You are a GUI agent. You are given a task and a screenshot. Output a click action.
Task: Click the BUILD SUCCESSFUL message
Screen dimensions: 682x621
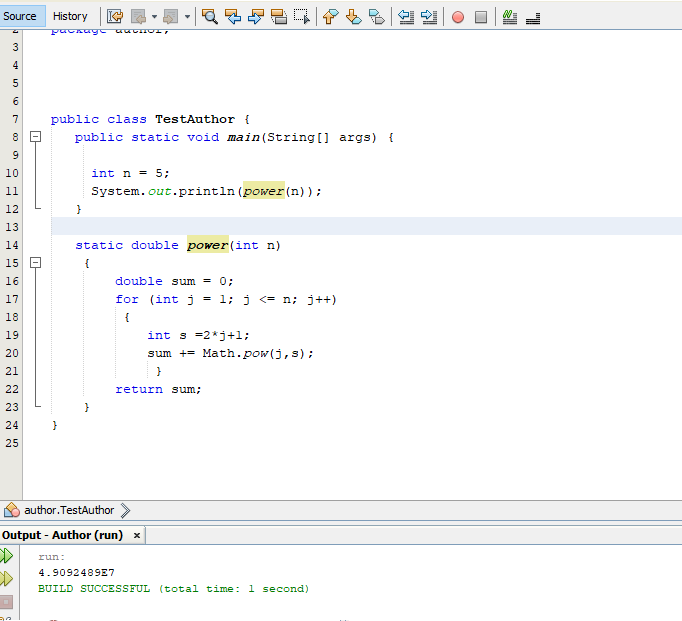tap(174, 589)
